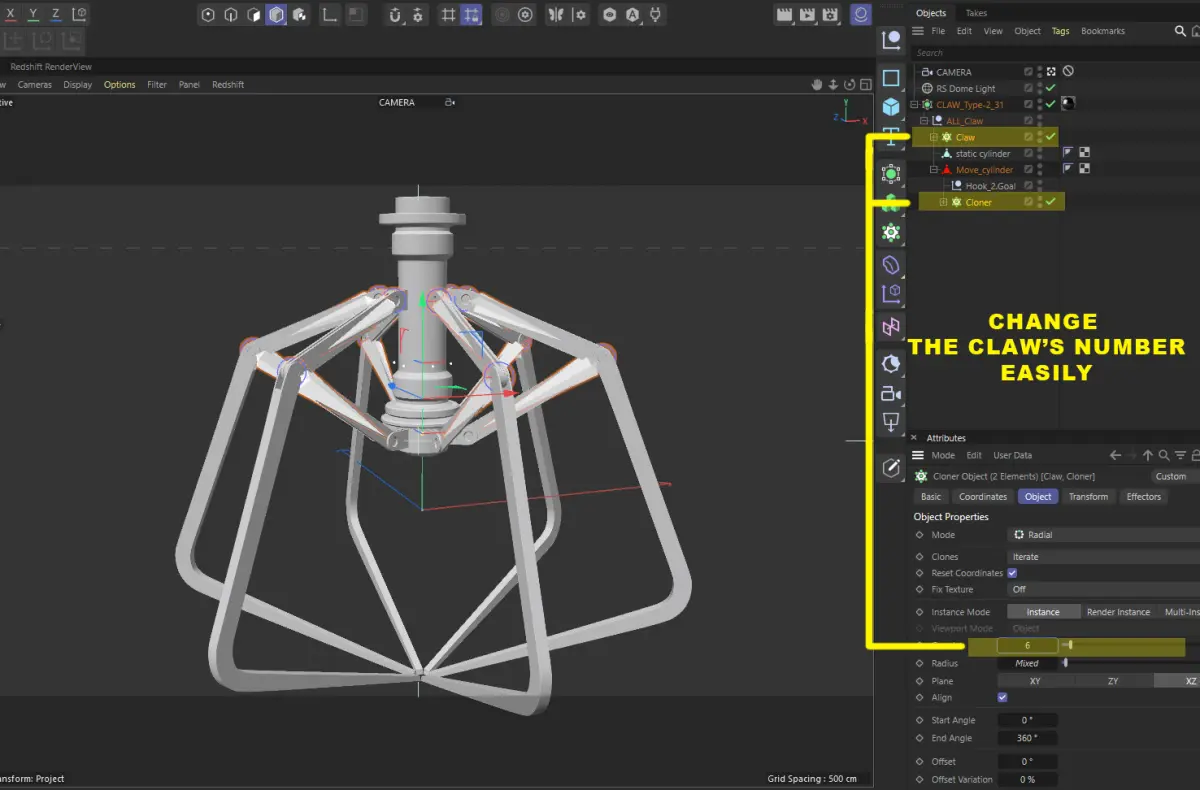Toggle CLAW_Type-2_31 enable checkmark

pos(1050,104)
